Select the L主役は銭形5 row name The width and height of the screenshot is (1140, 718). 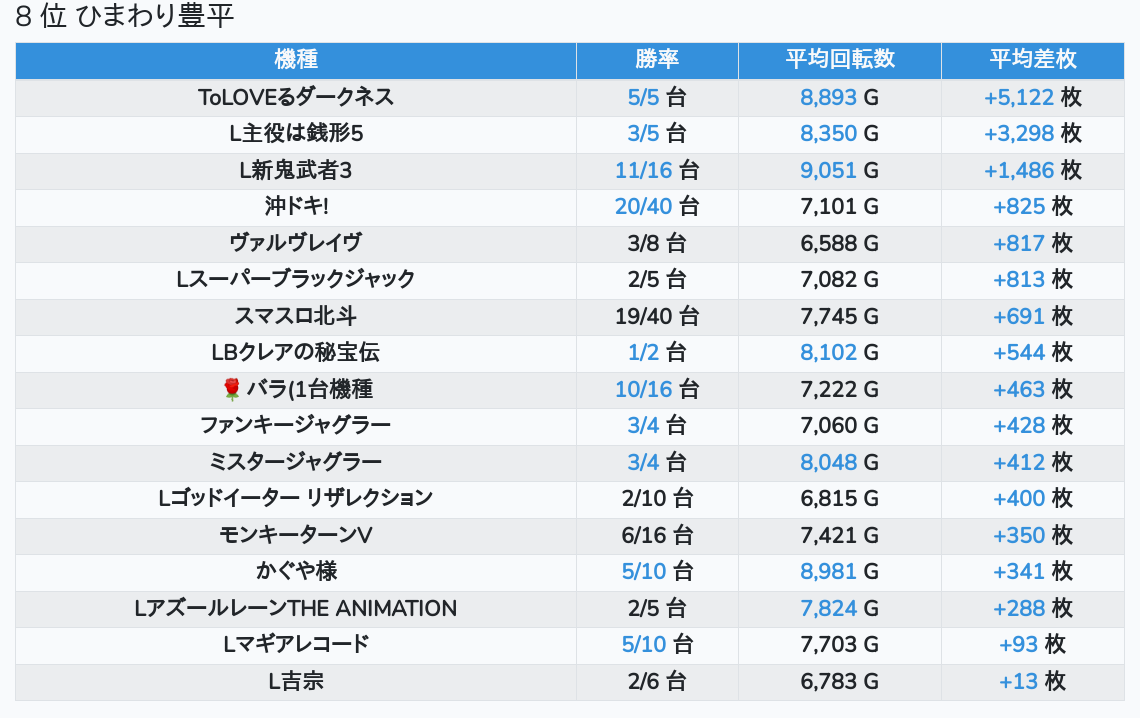(296, 133)
